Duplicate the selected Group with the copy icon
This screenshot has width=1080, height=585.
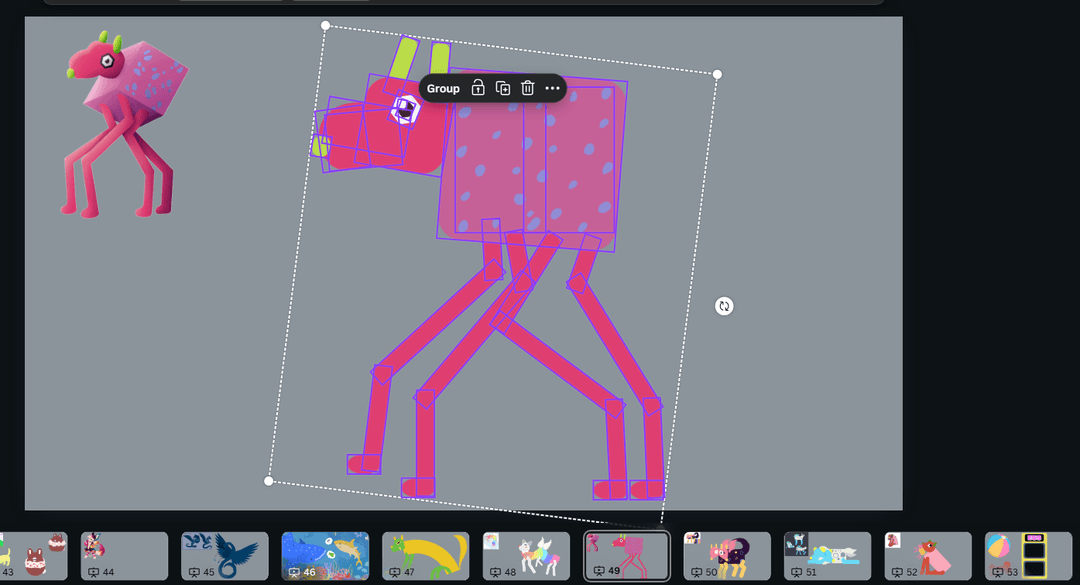(x=503, y=88)
